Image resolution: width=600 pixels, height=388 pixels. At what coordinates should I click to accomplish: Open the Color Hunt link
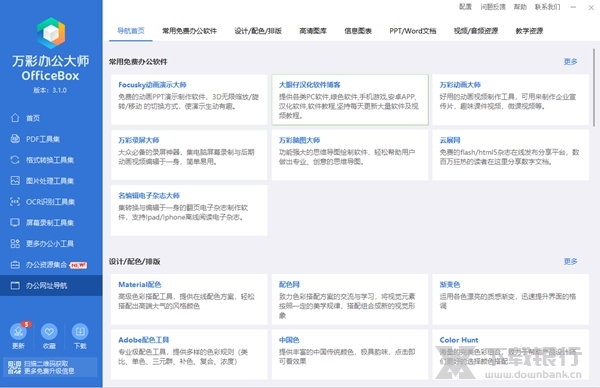[x=459, y=340]
